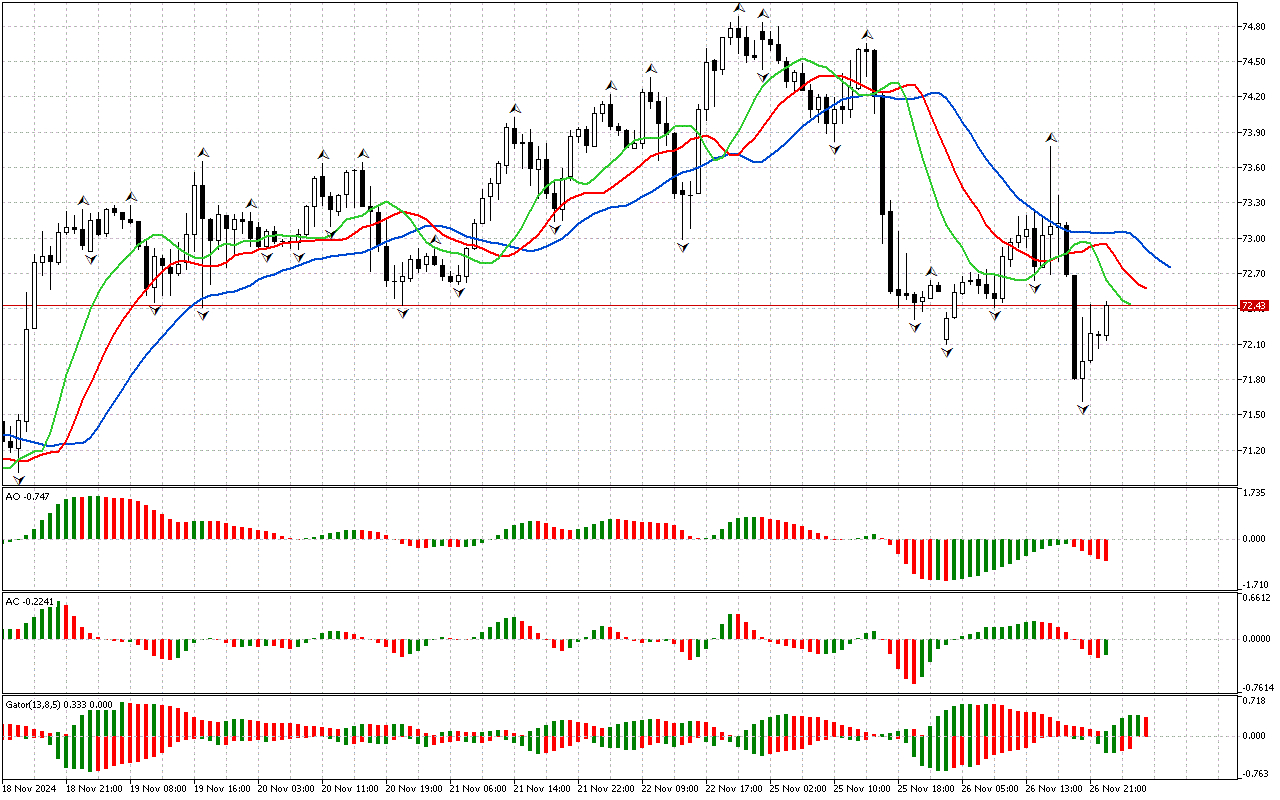Select the 0.6612 value on AC scale
The height and width of the screenshot is (800, 1280).
click(x=1256, y=599)
